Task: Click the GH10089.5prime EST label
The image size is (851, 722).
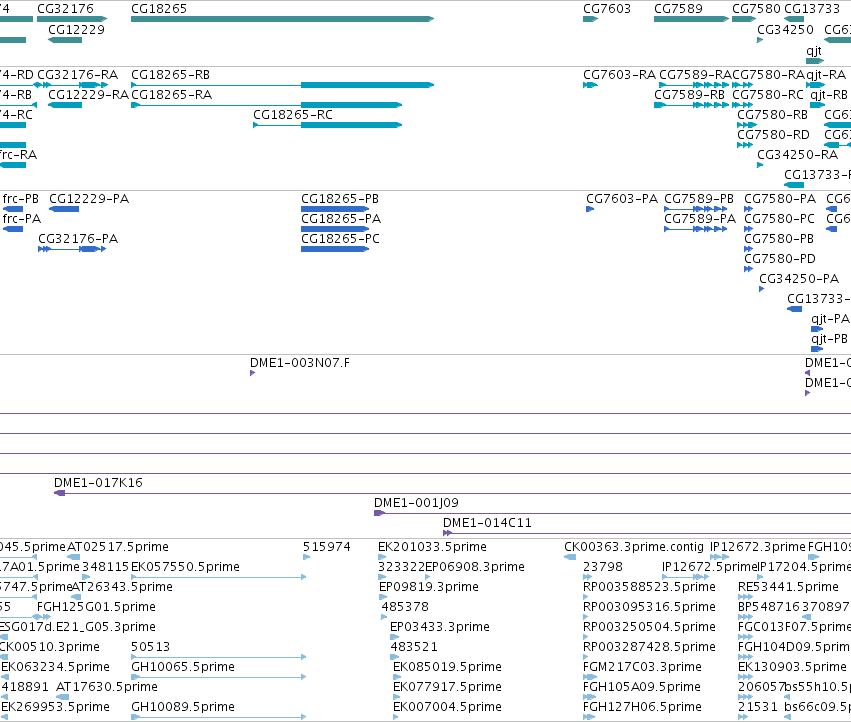Action: click(183, 707)
